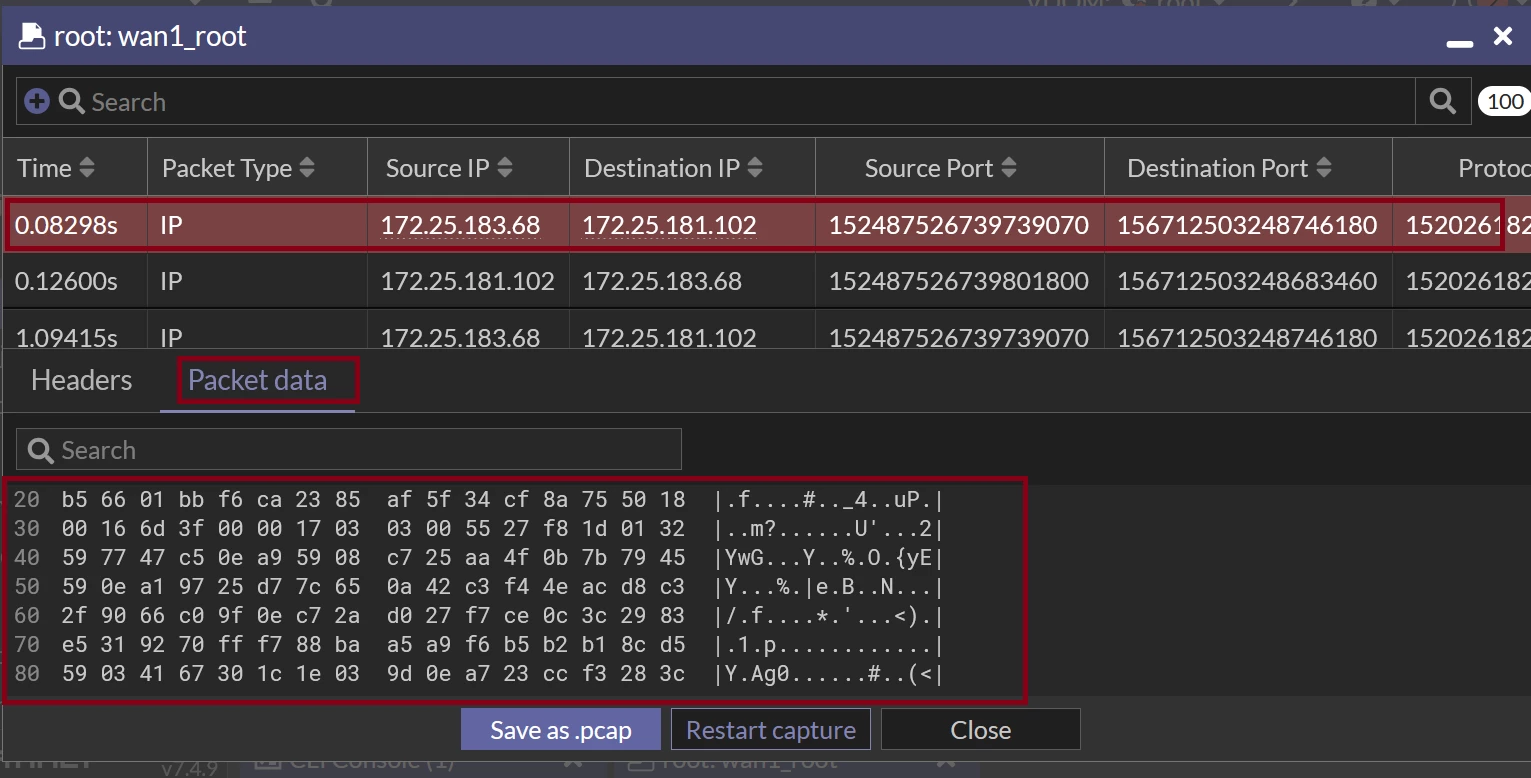The image size is (1531, 778).
Task: Click hex line at offset 60
Action: point(479,616)
